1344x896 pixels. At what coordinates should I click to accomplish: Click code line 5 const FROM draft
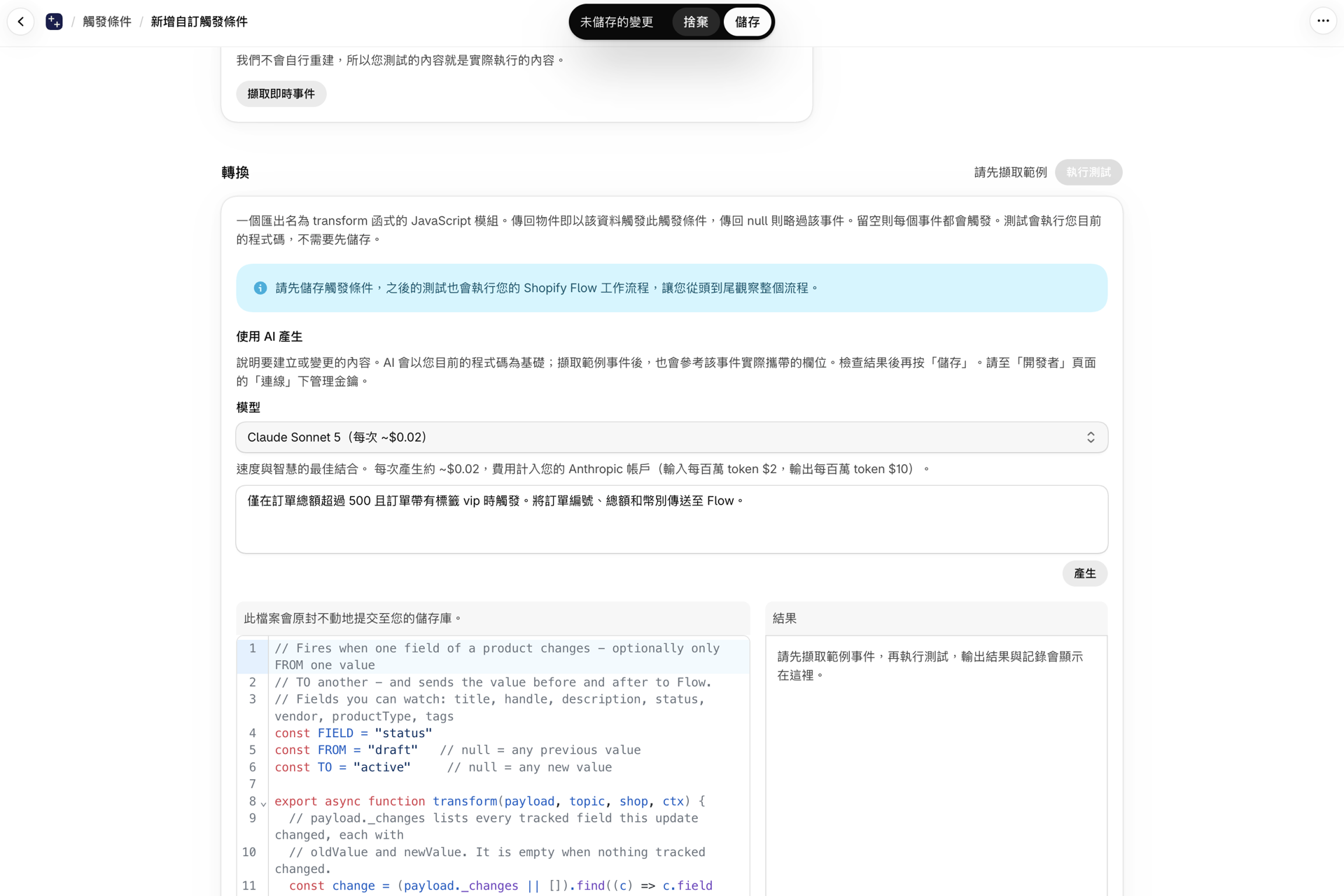pos(458,750)
